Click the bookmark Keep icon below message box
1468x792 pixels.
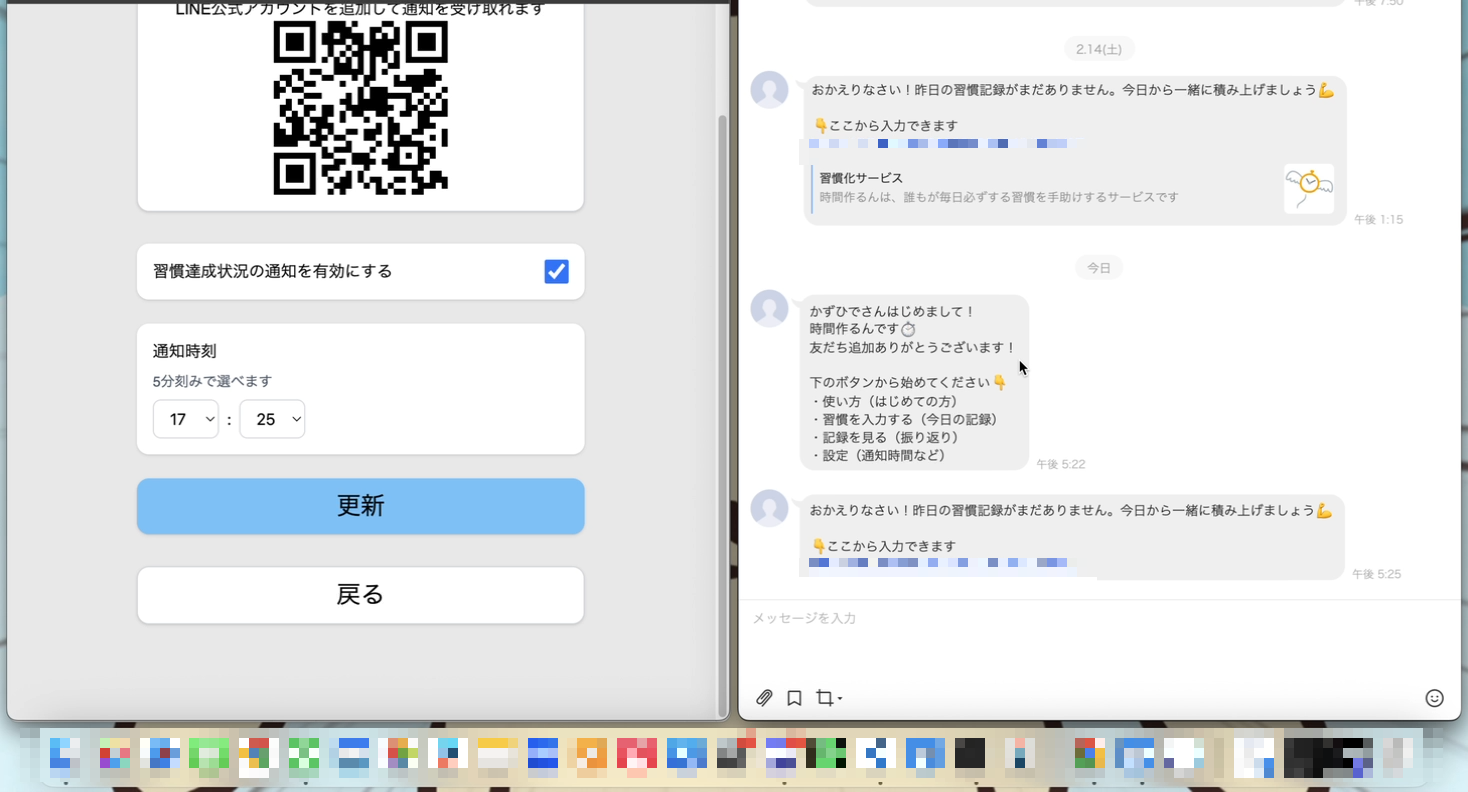coord(794,698)
